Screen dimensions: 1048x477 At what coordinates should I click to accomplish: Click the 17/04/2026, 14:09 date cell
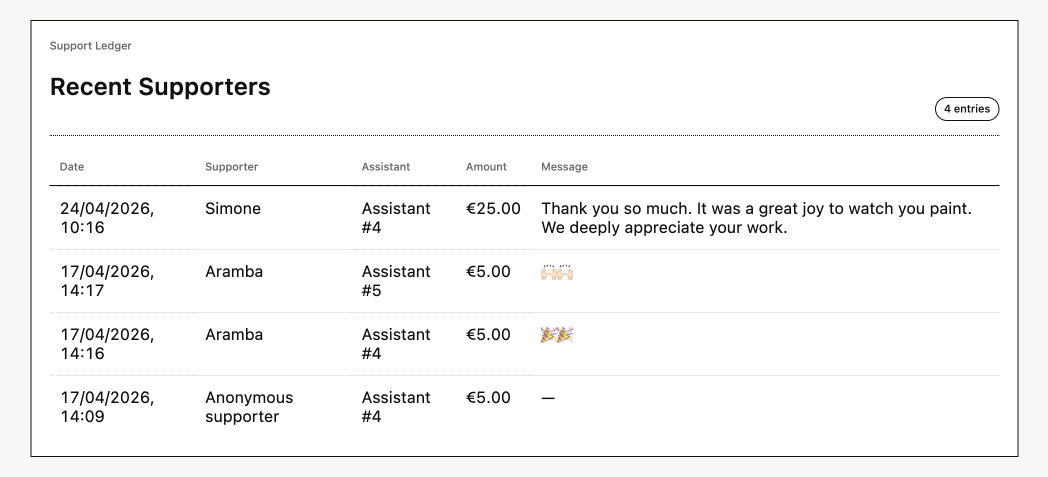107,407
